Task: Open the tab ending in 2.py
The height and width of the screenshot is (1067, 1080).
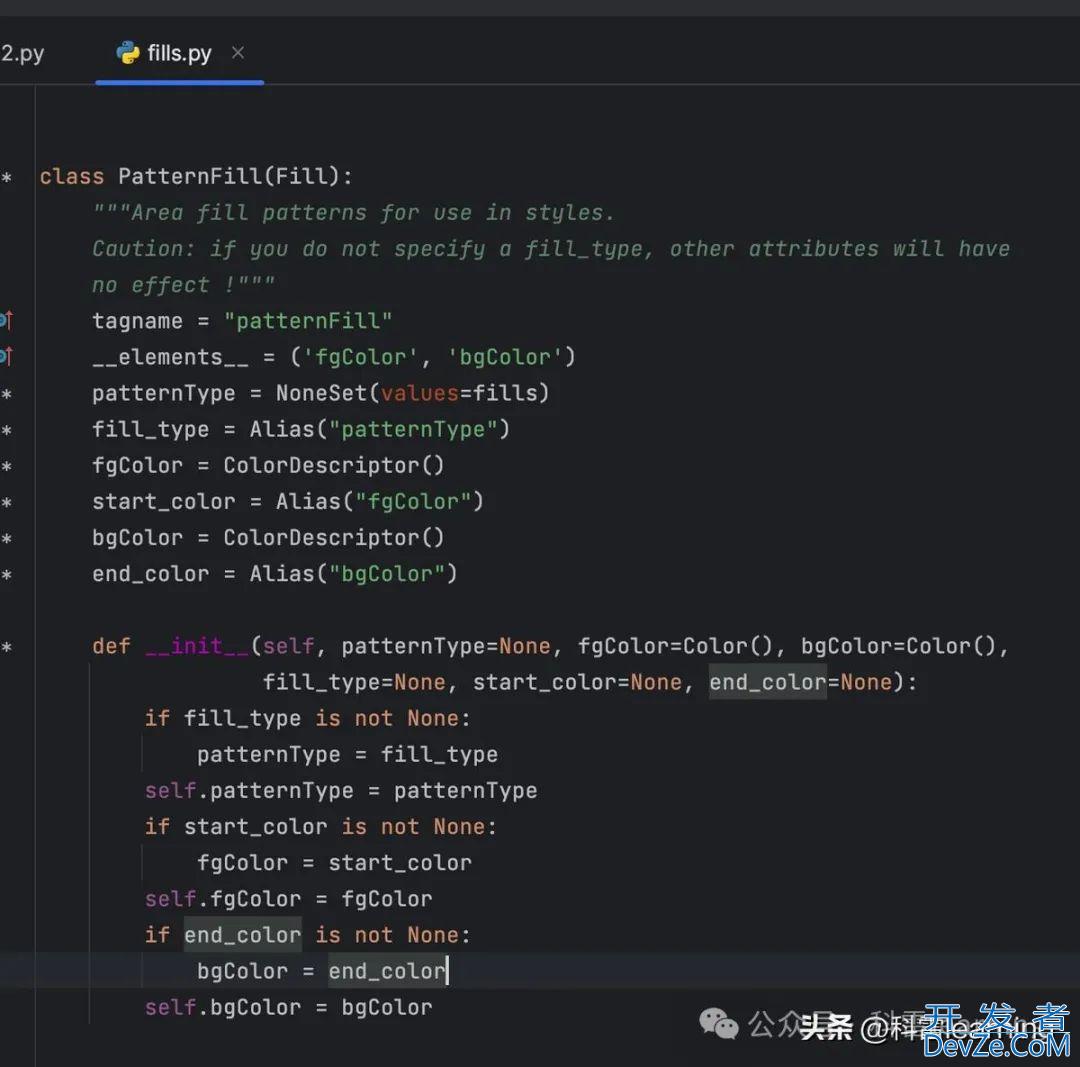Action: [22, 53]
